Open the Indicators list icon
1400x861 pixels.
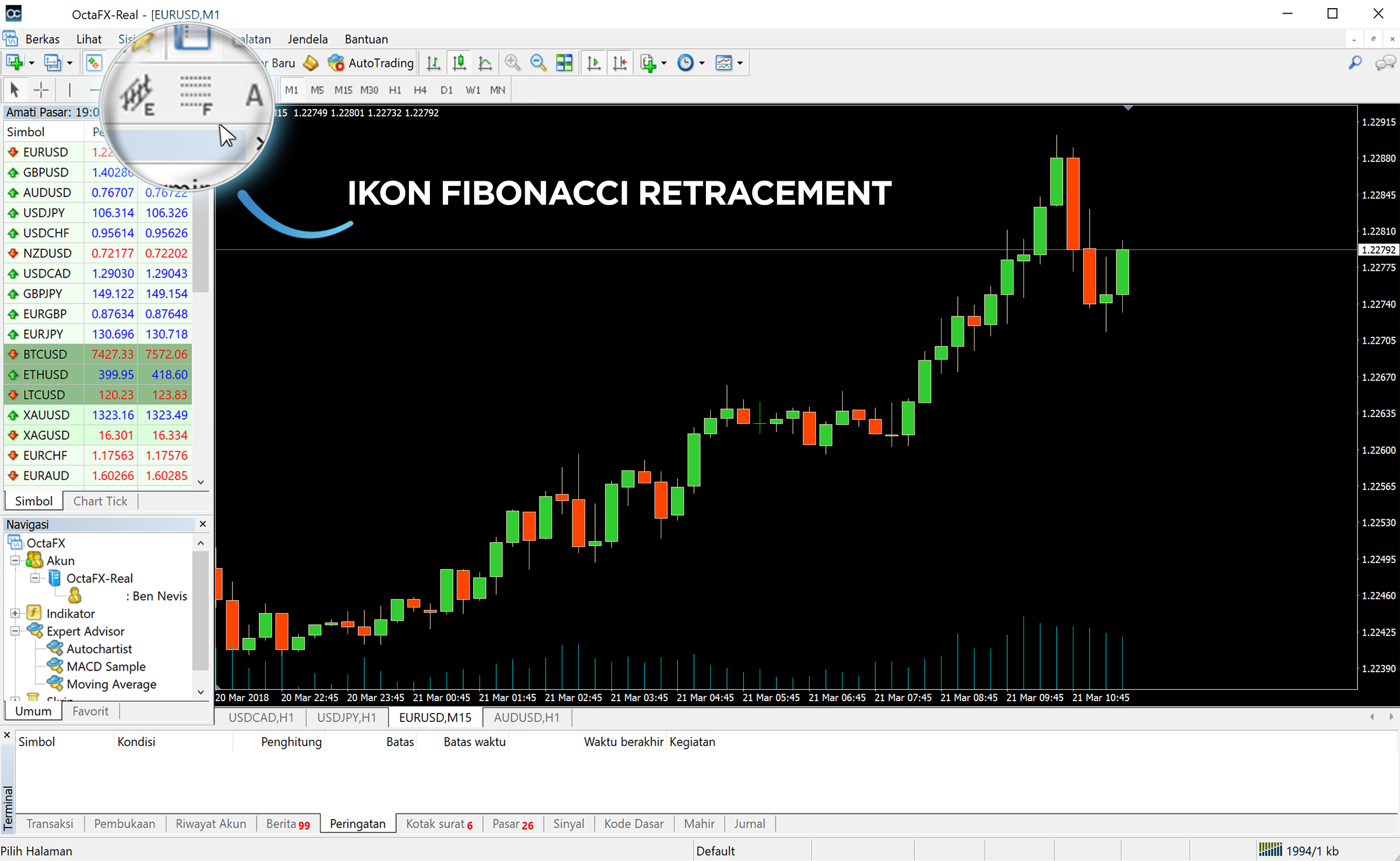pos(648,62)
